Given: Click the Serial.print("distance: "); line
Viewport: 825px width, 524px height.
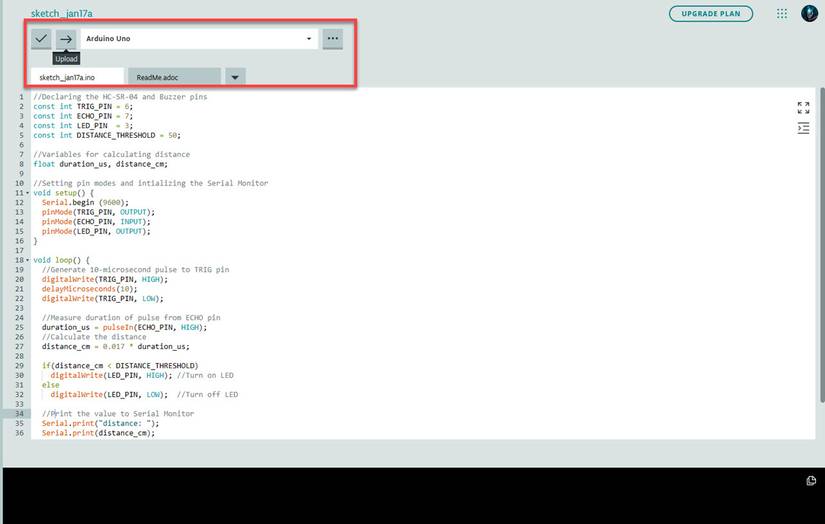Looking at the screenshot, I should click(x=100, y=423).
